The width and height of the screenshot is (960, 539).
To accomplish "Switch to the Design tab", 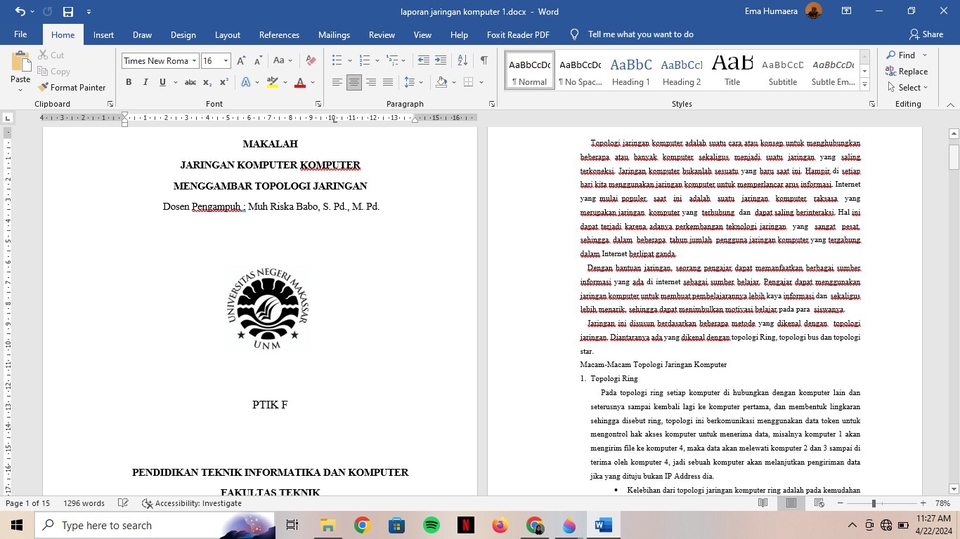I will click(183, 35).
